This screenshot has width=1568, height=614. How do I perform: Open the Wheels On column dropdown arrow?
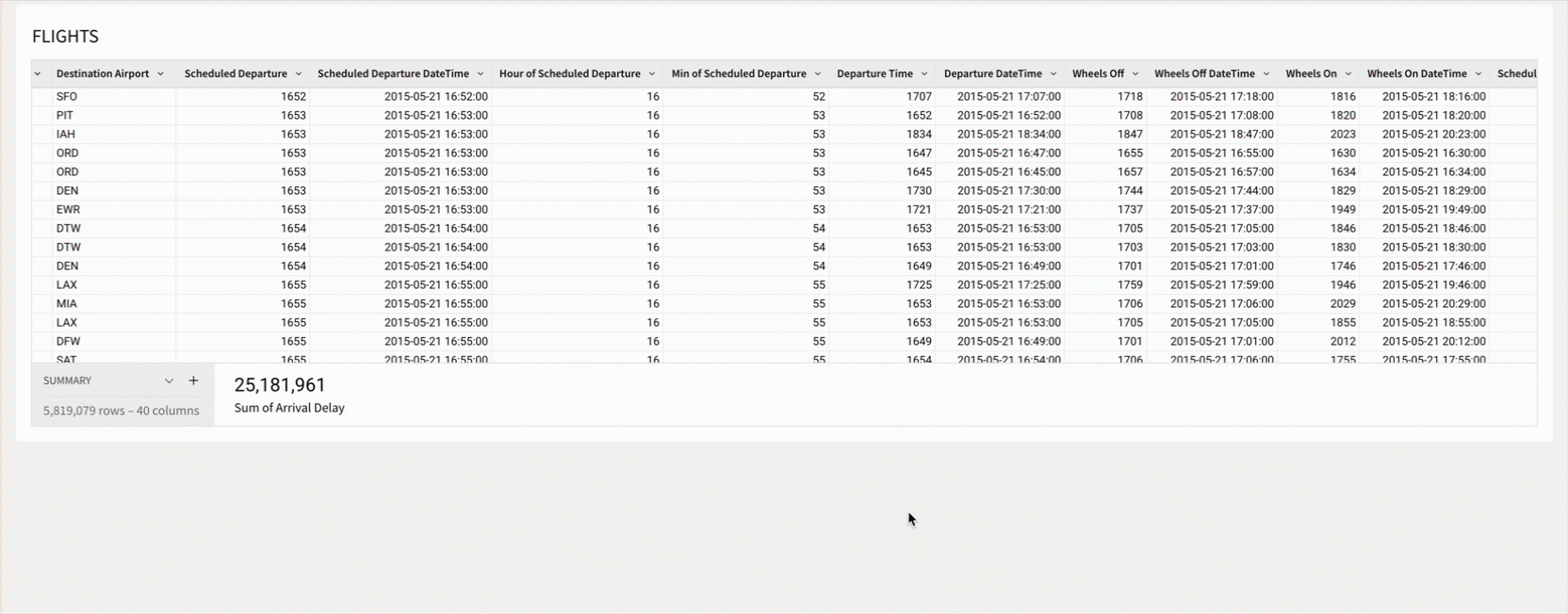pos(1348,74)
